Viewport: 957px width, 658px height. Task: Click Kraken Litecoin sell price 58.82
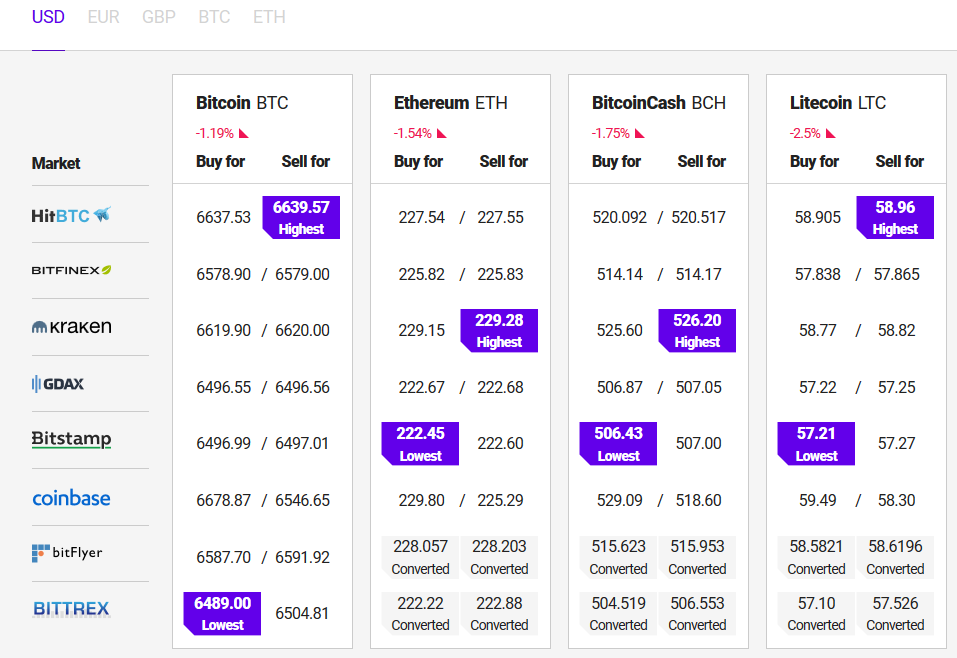(x=897, y=330)
